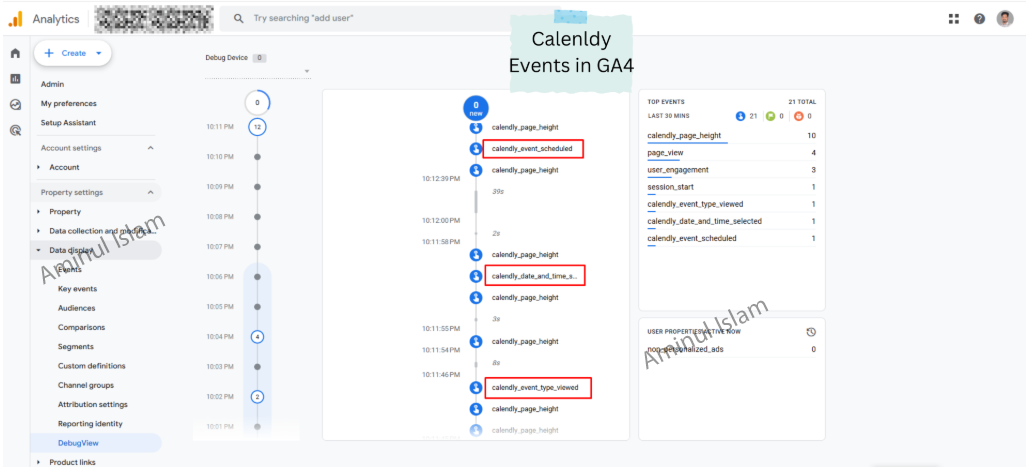Open the Google apps grid icon
The height and width of the screenshot is (469, 1031).
point(954,19)
